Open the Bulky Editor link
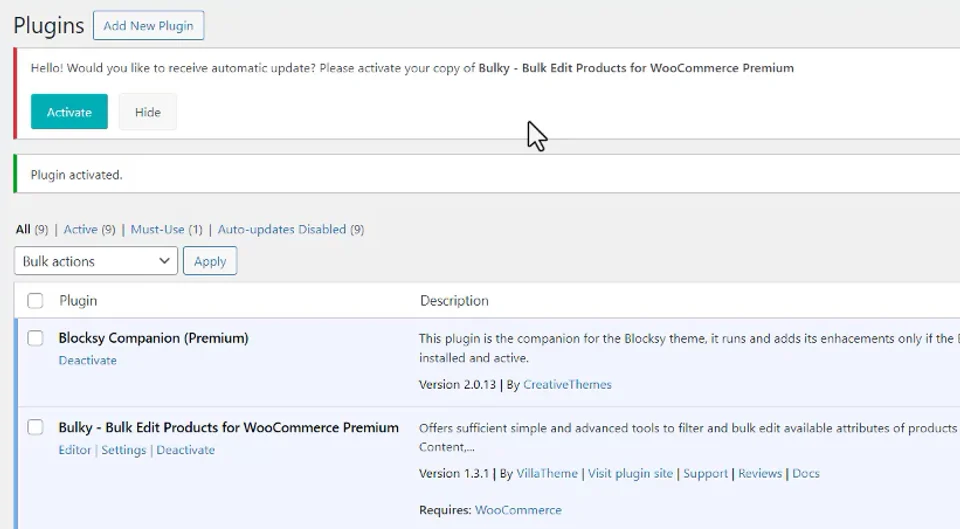 pos(75,449)
